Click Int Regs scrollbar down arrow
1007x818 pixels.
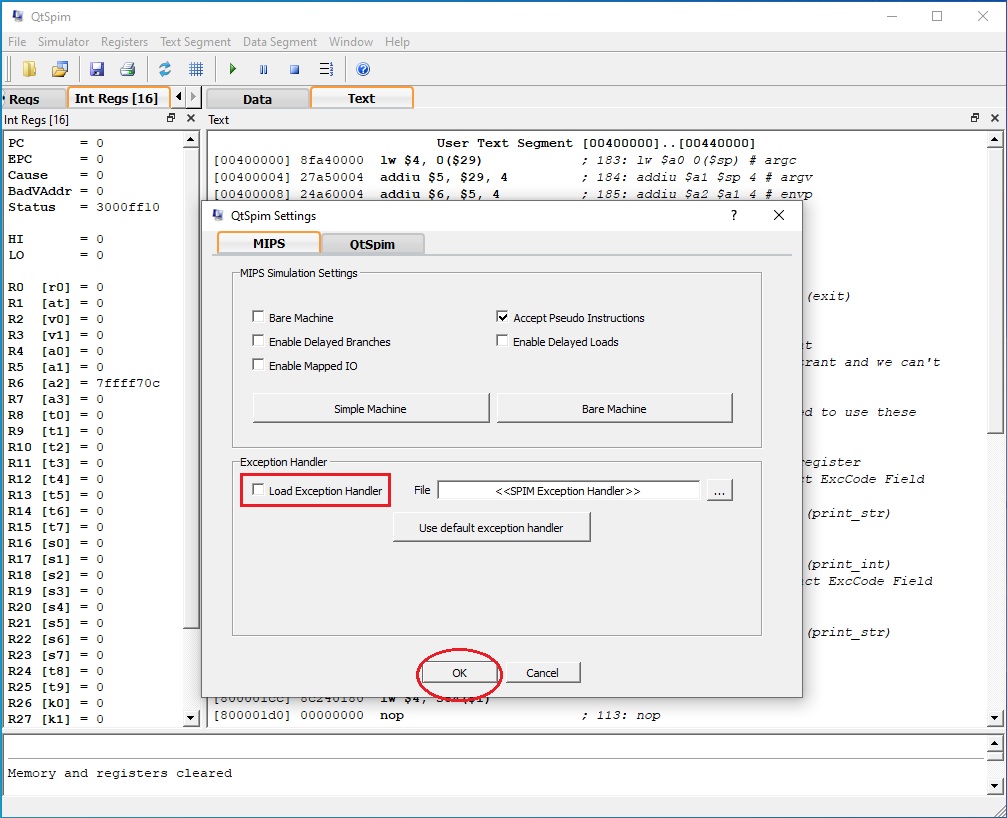point(191,718)
